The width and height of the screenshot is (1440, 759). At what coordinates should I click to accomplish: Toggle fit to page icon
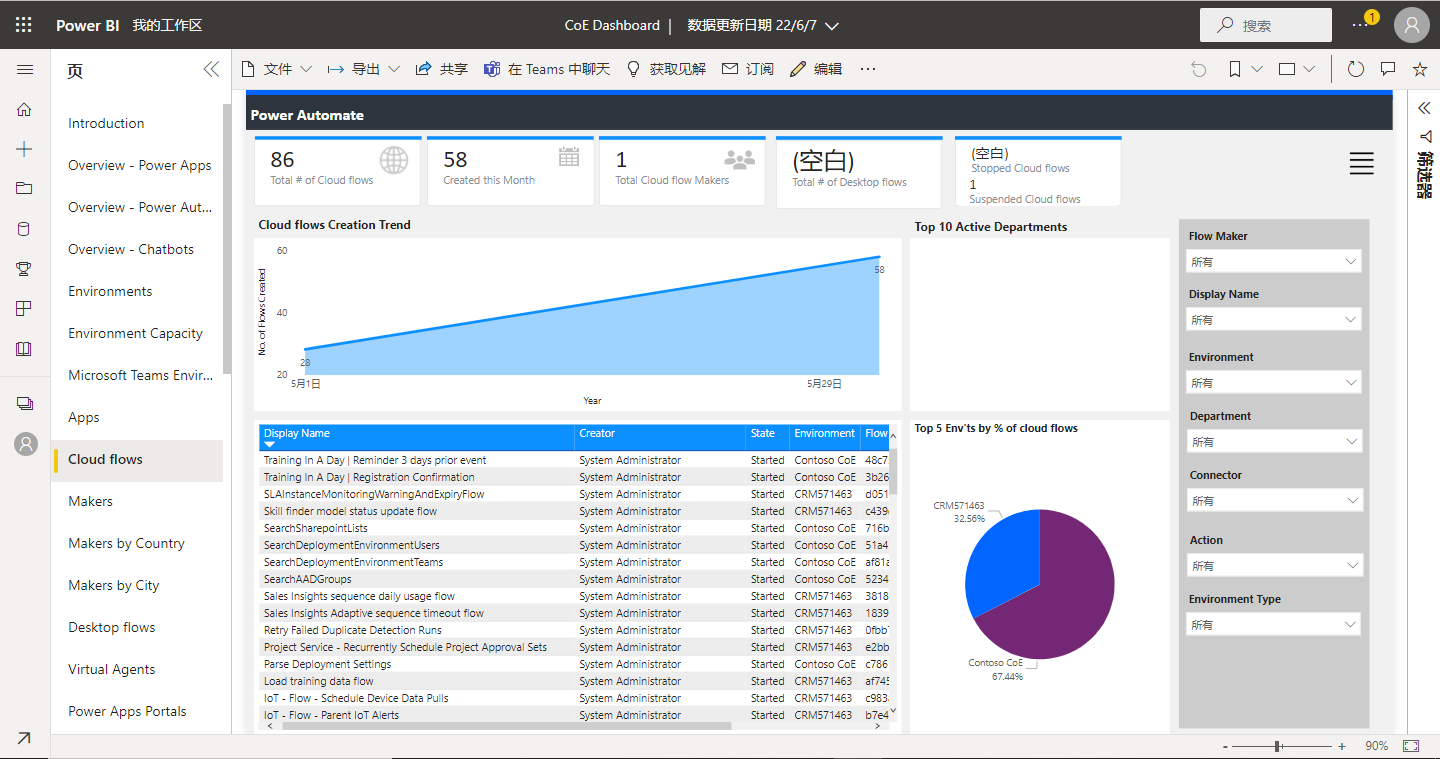click(1411, 746)
